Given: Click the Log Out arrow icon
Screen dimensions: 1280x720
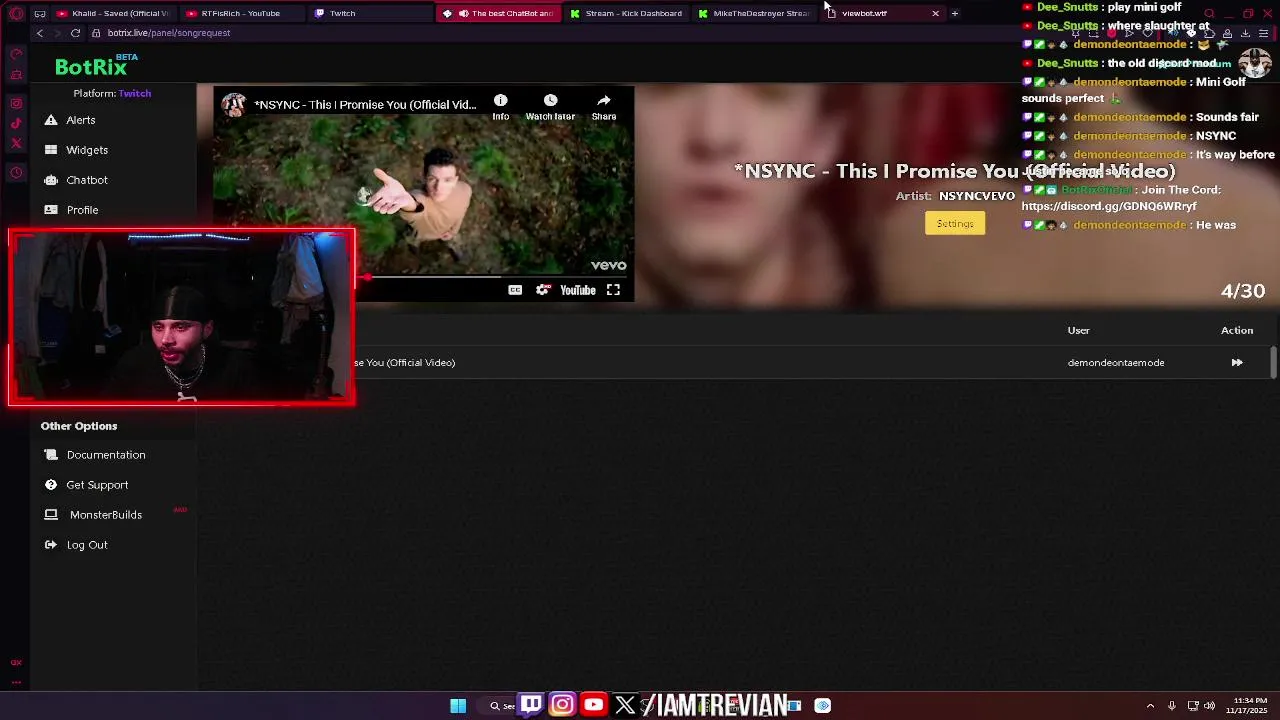Looking at the screenshot, I should click(x=51, y=545).
